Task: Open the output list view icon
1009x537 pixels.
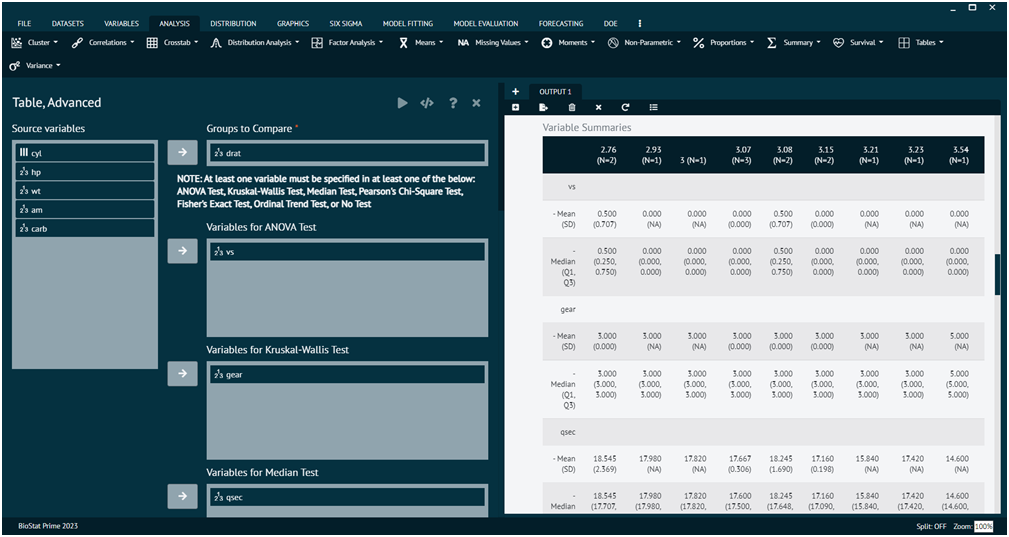Action: point(653,107)
